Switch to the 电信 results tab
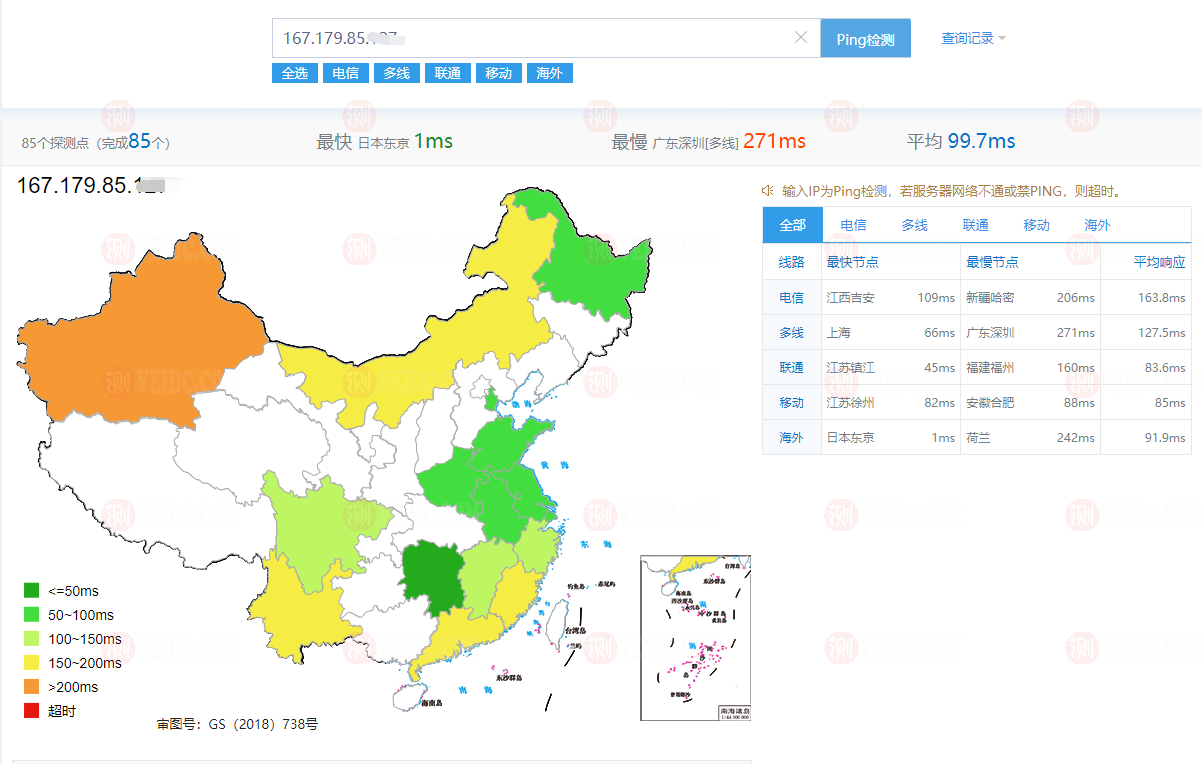1202x764 pixels. click(x=853, y=225)
